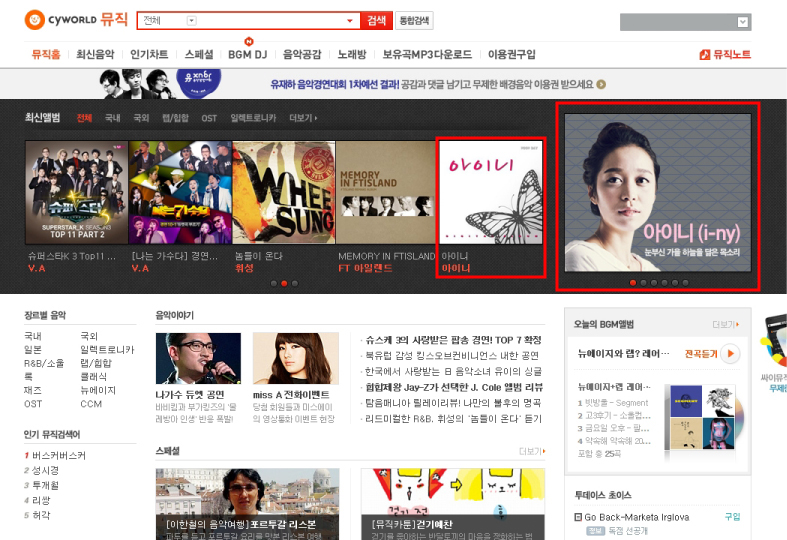The height and width of the screenshot is (540, 787).
Task: Open 최신음악 menu
Action: 95,54
